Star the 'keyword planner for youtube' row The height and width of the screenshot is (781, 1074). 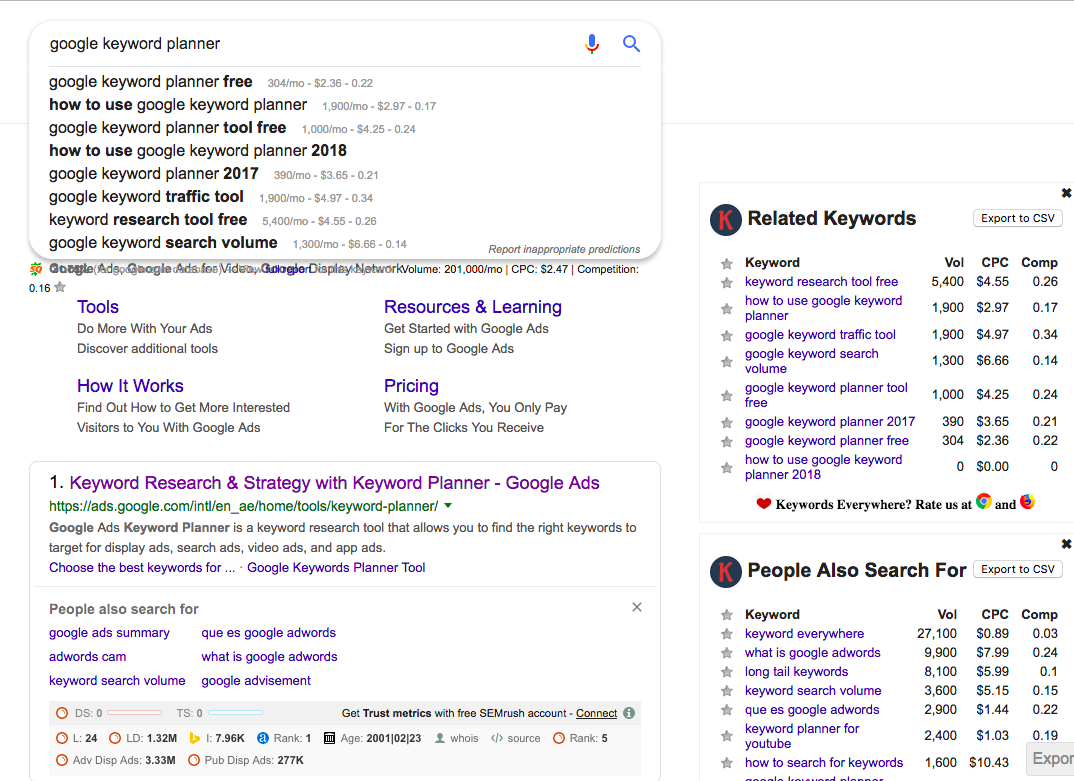click(x=727, y=737)
